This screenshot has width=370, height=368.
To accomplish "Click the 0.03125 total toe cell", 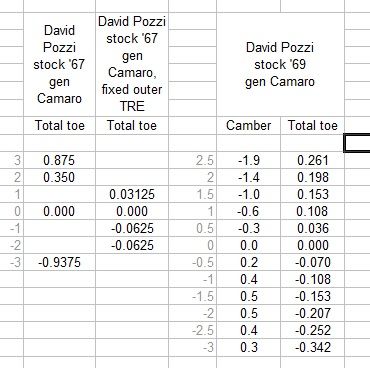I will pos(132,194).
